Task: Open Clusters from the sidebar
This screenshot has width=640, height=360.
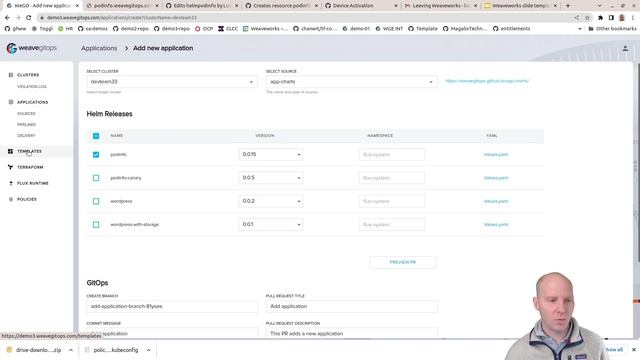Action: [x=28, y=75]
